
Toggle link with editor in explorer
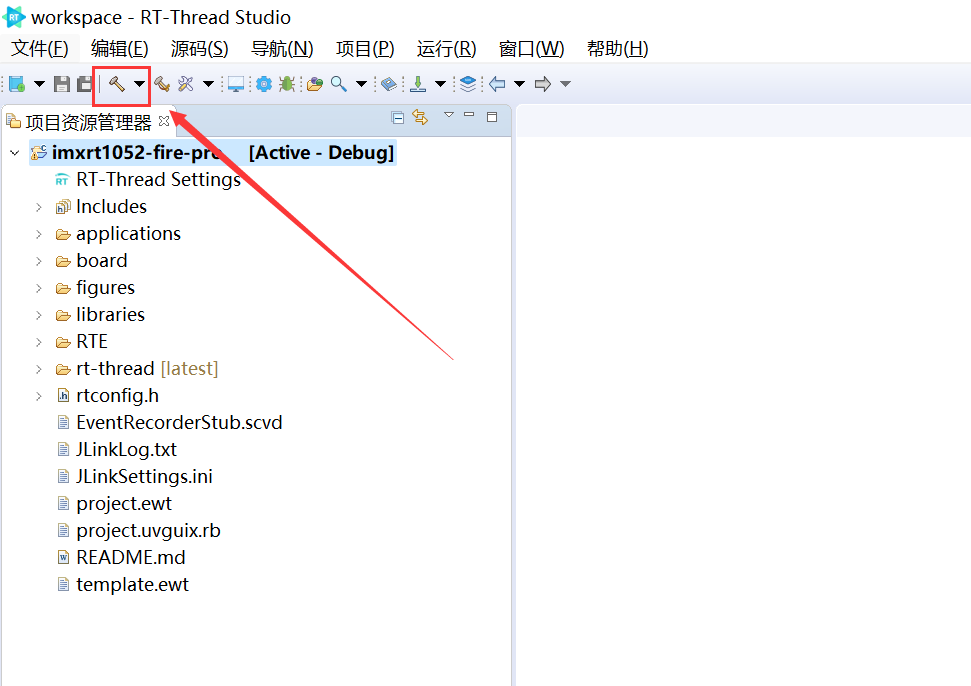(420, 118)
